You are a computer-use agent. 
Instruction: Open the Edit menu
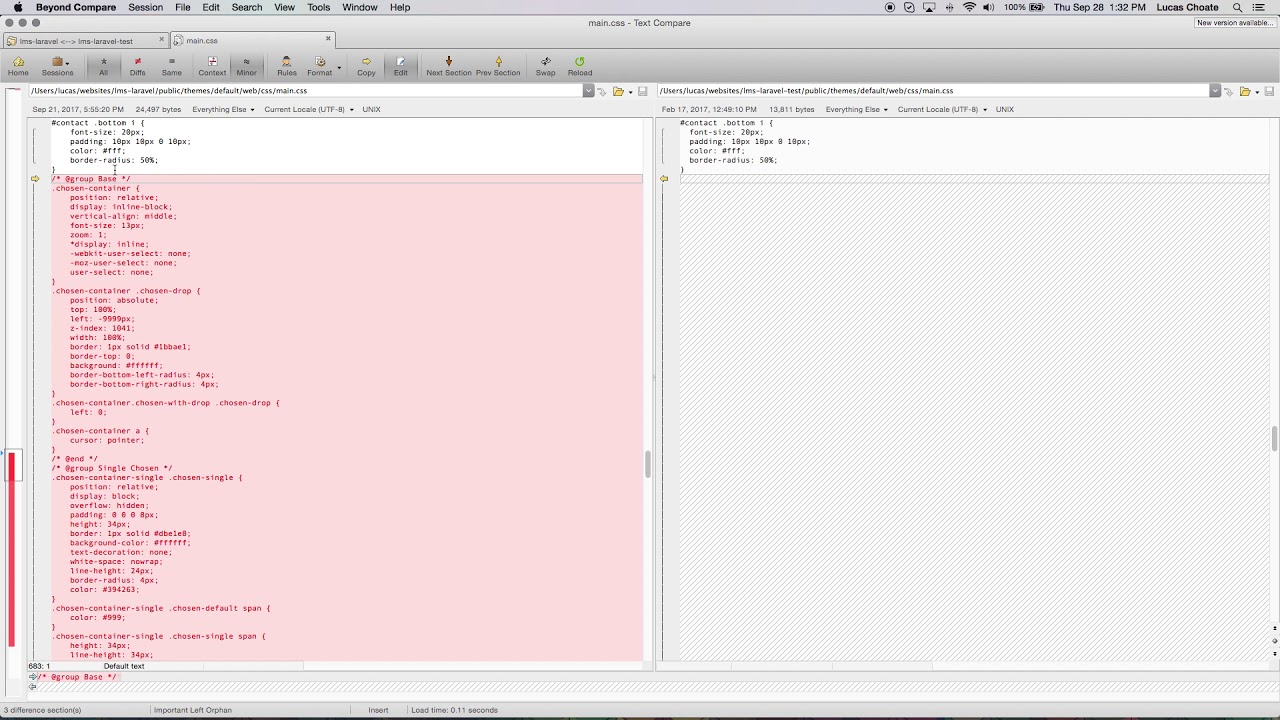coord(211,7)
